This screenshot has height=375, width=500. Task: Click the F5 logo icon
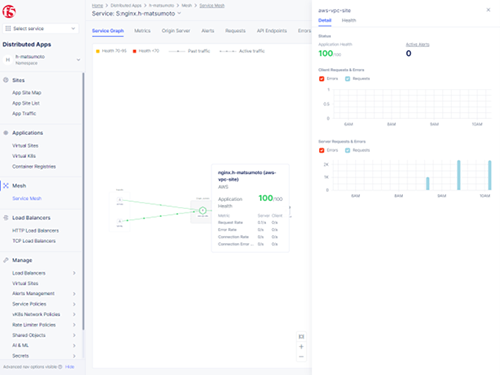9,12
